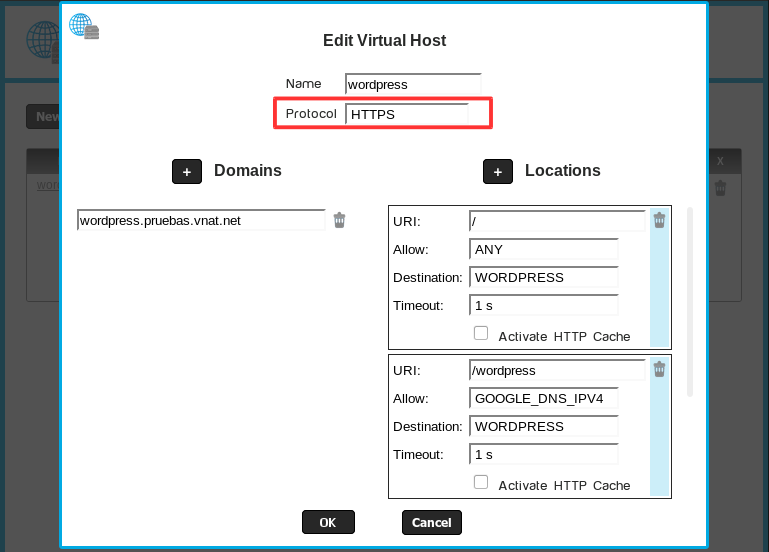Delete the /wordpress location entry
This screenshot has height=552, width=769.
(659, 369)
